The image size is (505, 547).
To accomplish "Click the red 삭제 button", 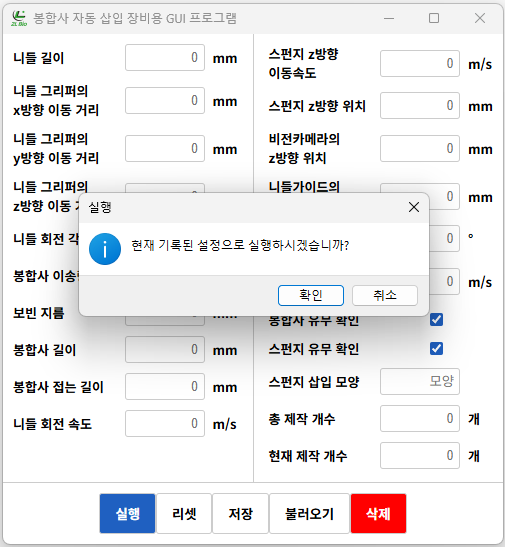I will tap(378, 514).
